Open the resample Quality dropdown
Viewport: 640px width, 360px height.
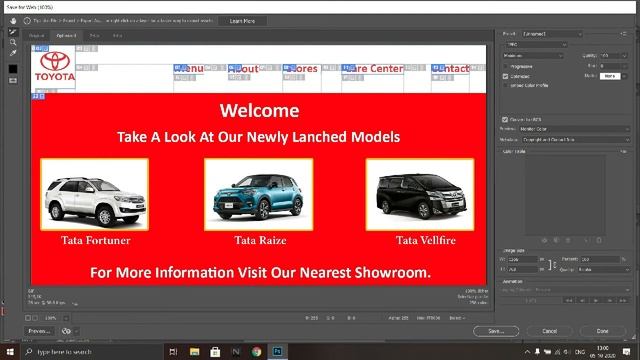coord(604,270)
